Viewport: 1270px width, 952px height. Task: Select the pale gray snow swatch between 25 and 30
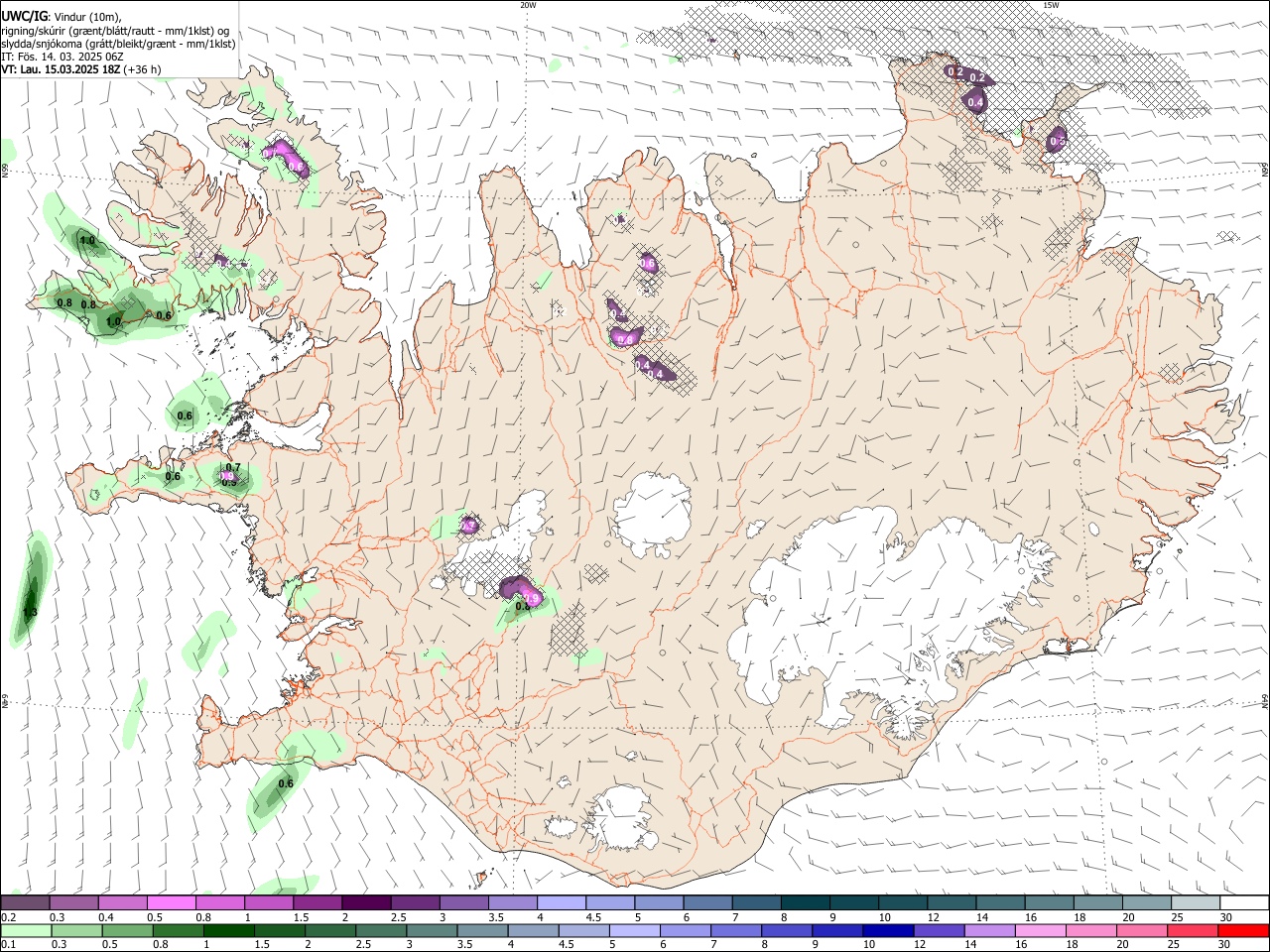tap(1197, 903)
